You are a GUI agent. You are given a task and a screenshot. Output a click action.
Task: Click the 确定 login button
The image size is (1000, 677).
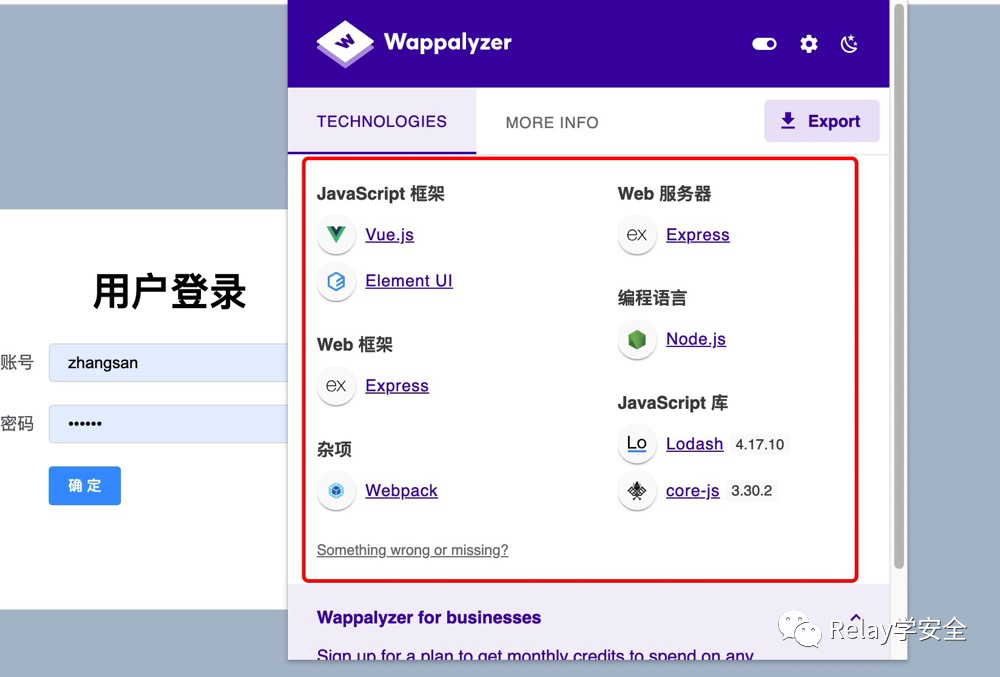[85, 486]
